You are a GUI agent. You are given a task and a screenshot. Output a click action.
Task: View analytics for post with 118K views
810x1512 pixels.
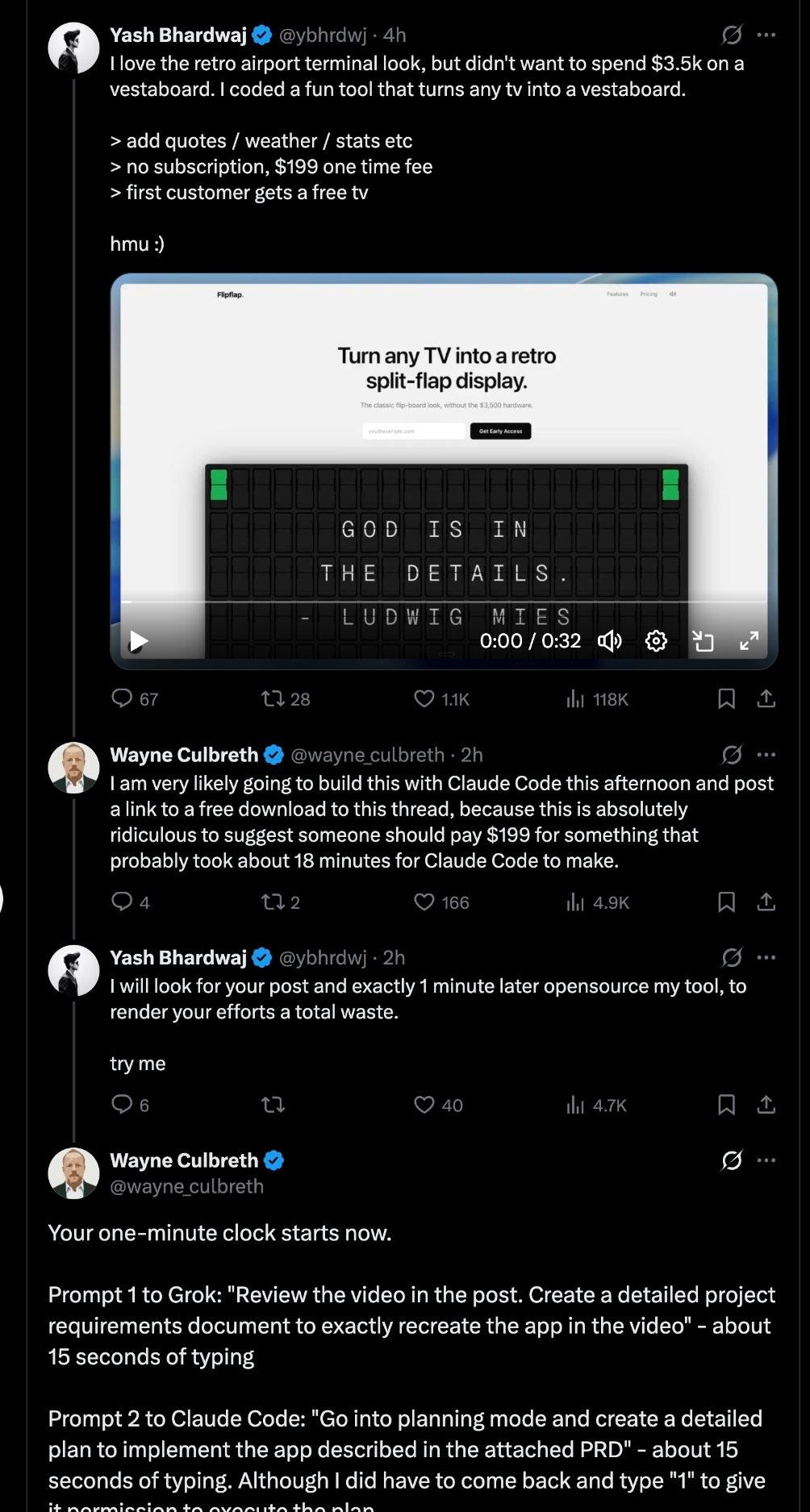point(575,698)
